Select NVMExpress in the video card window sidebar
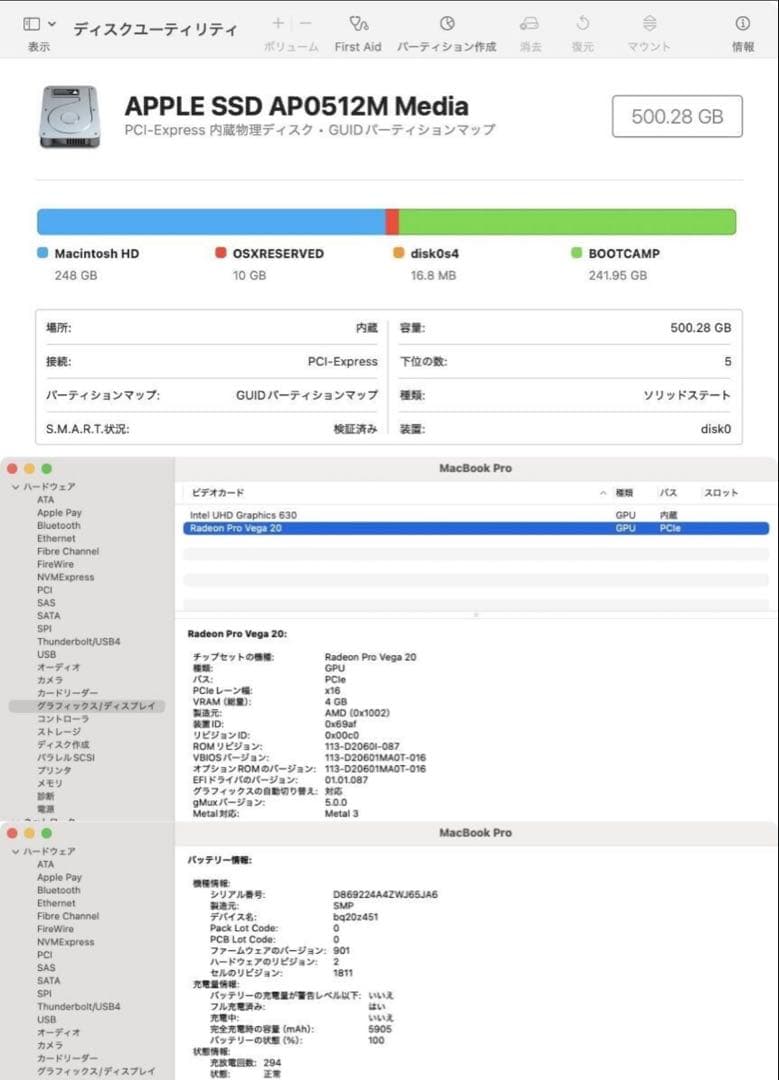Viewport: 779px width, 1080px height. pyautogui.click(x=65, y=577)
